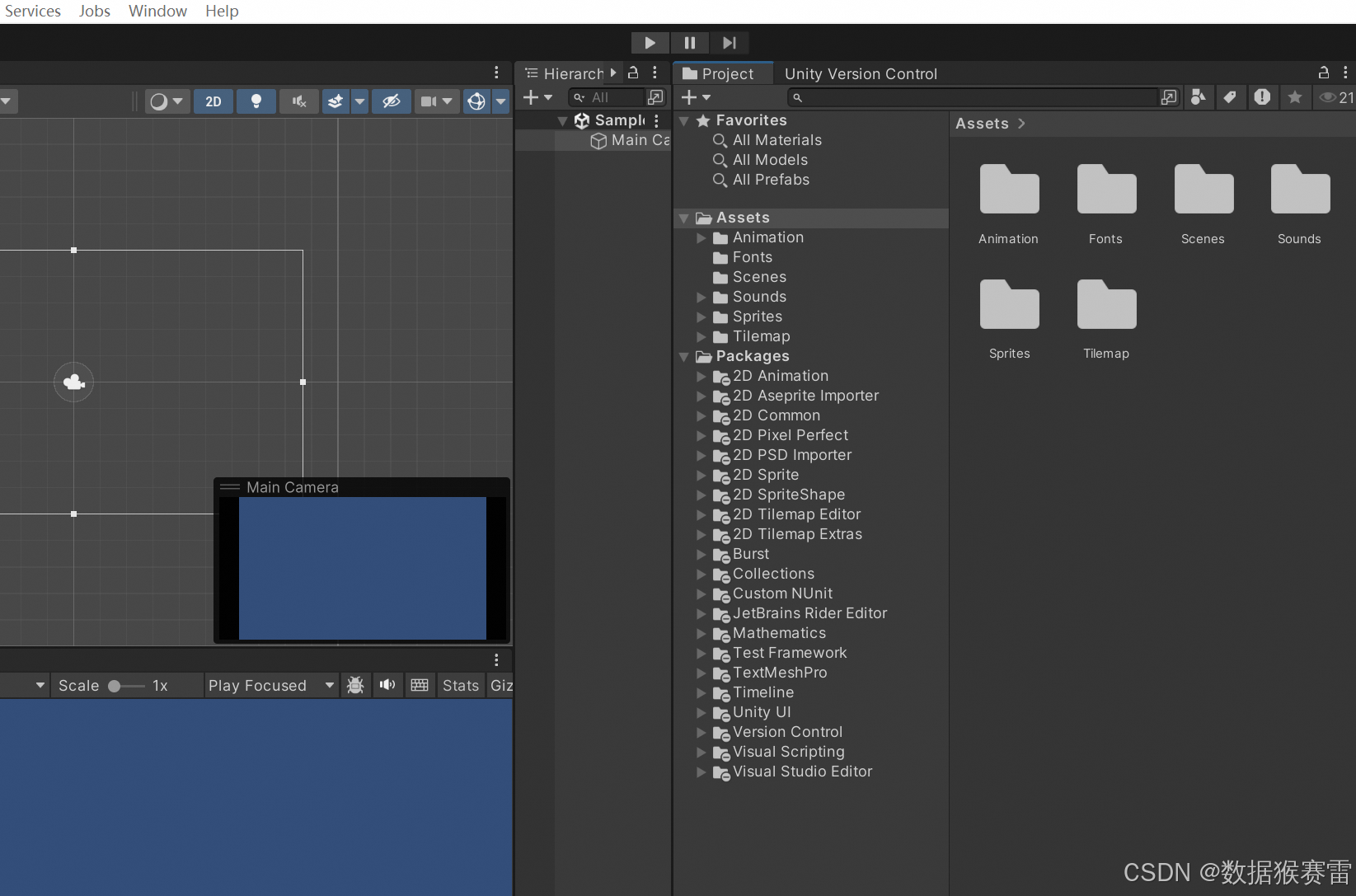Adjust the Game view Scale slider
Screen dimensions: 1356x896
128,686
